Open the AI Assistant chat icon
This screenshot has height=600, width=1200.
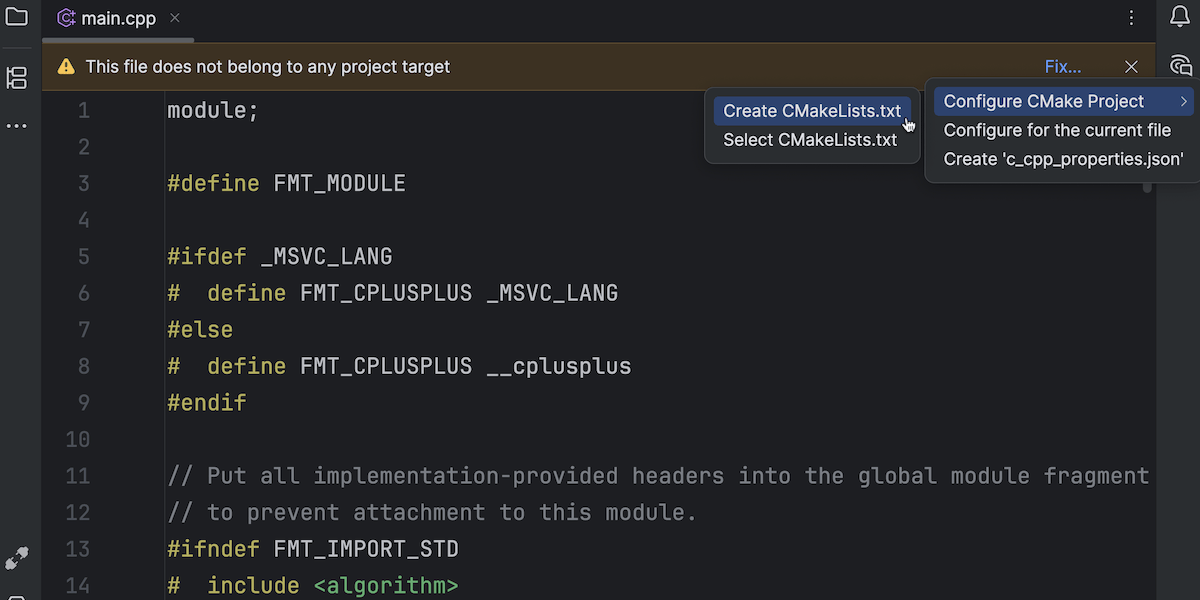(1180, 67)
